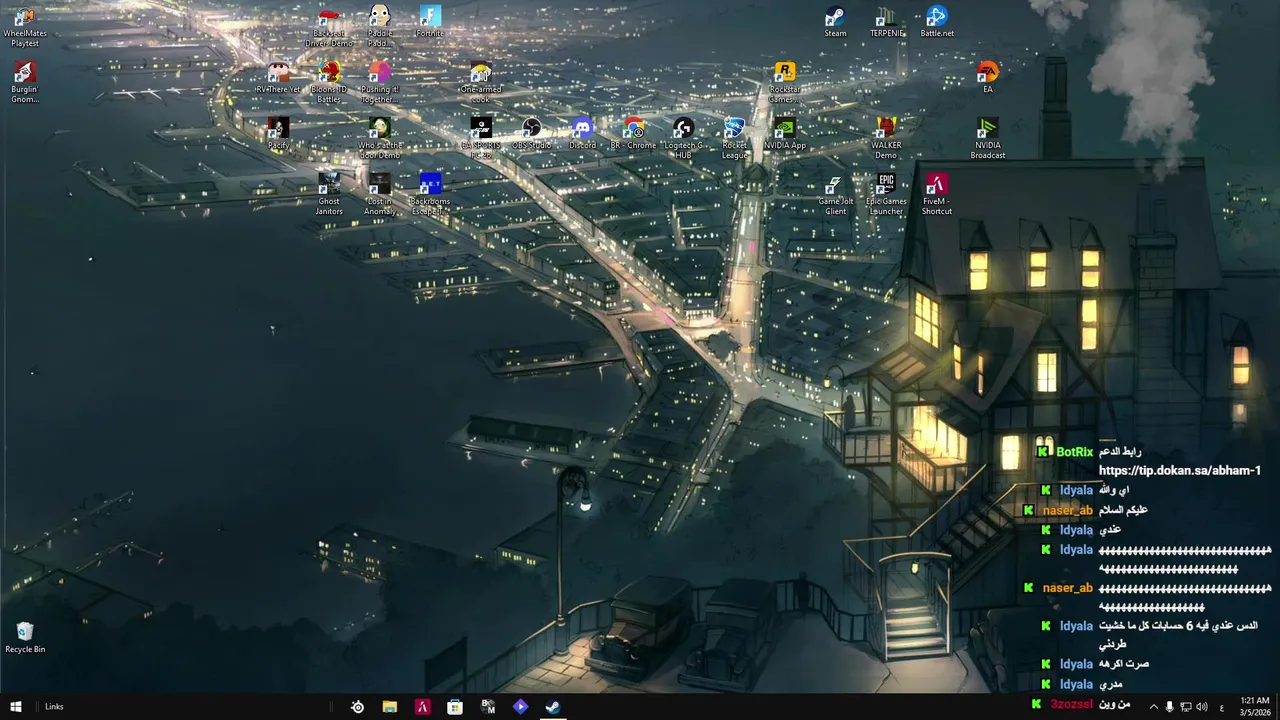This screenshot has height=720, width=1280.
Task: Launch the Game Jolt Client shortcut
Action: 835,195
